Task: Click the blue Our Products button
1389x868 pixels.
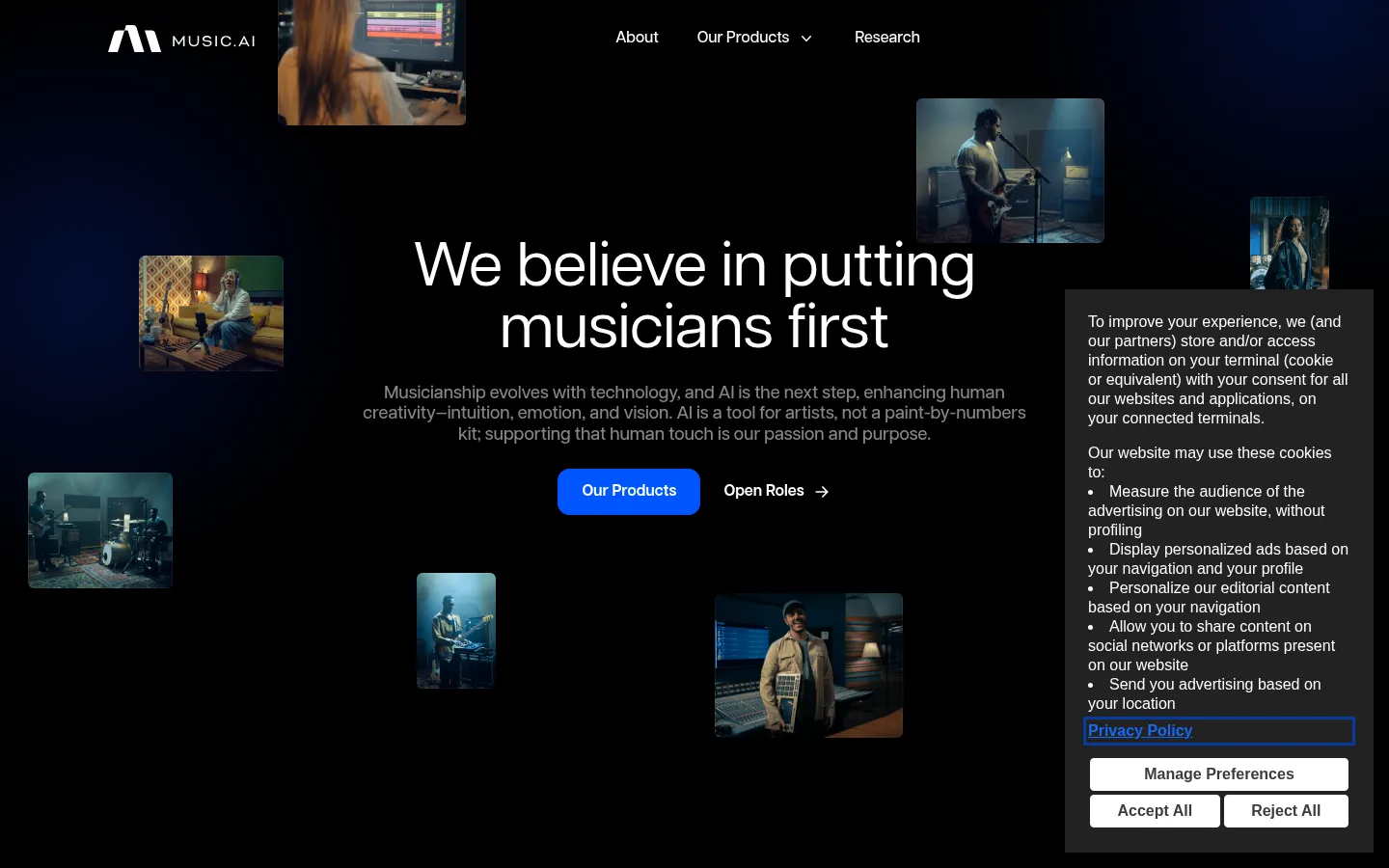Action: 629,492
